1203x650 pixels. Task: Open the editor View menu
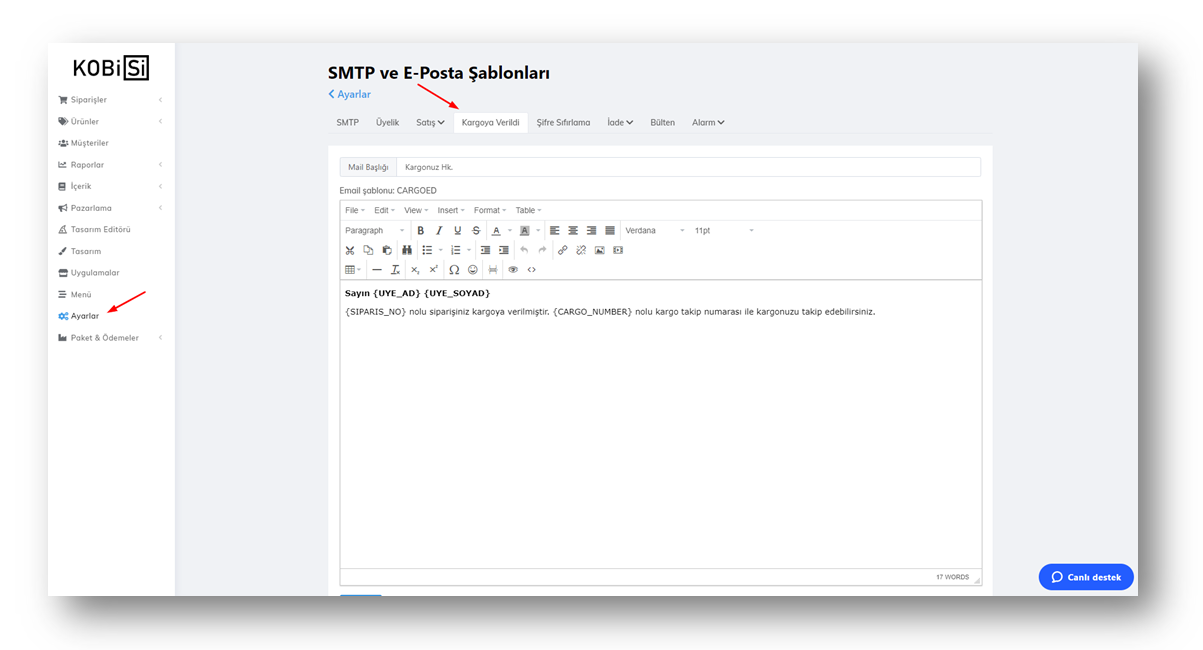[415, 210]
